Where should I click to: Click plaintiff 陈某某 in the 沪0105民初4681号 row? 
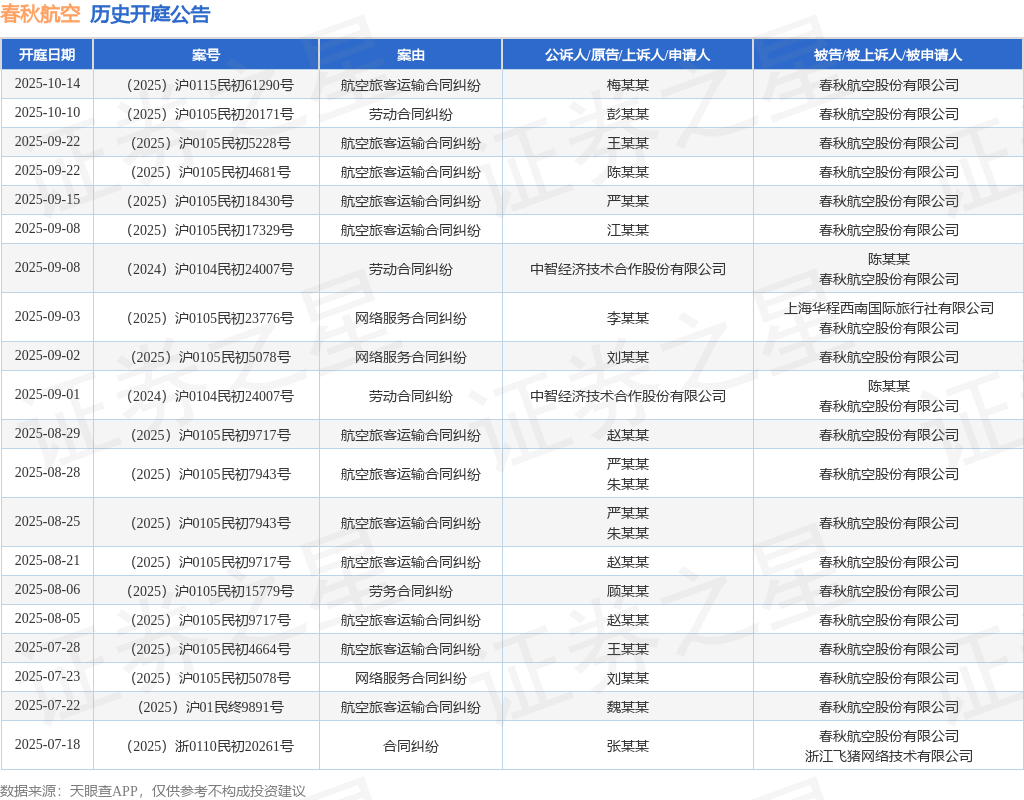[x=628, y=172]
